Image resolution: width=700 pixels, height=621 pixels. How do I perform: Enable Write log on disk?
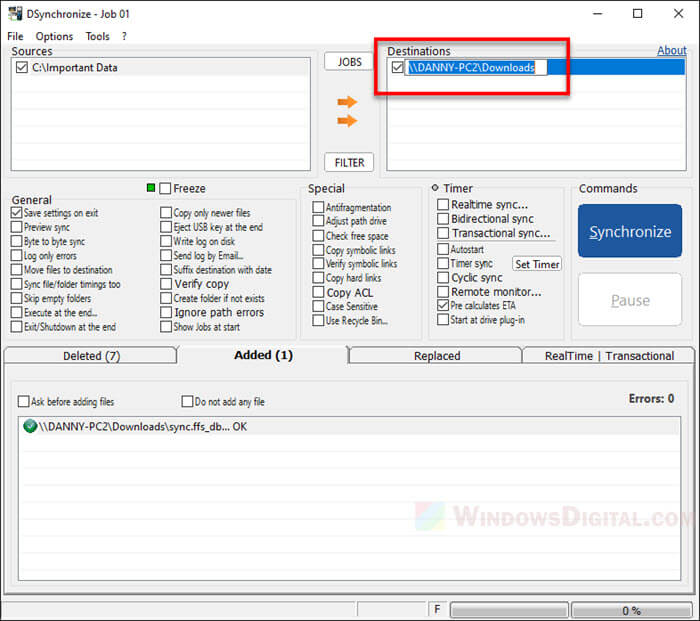(166, 241)
